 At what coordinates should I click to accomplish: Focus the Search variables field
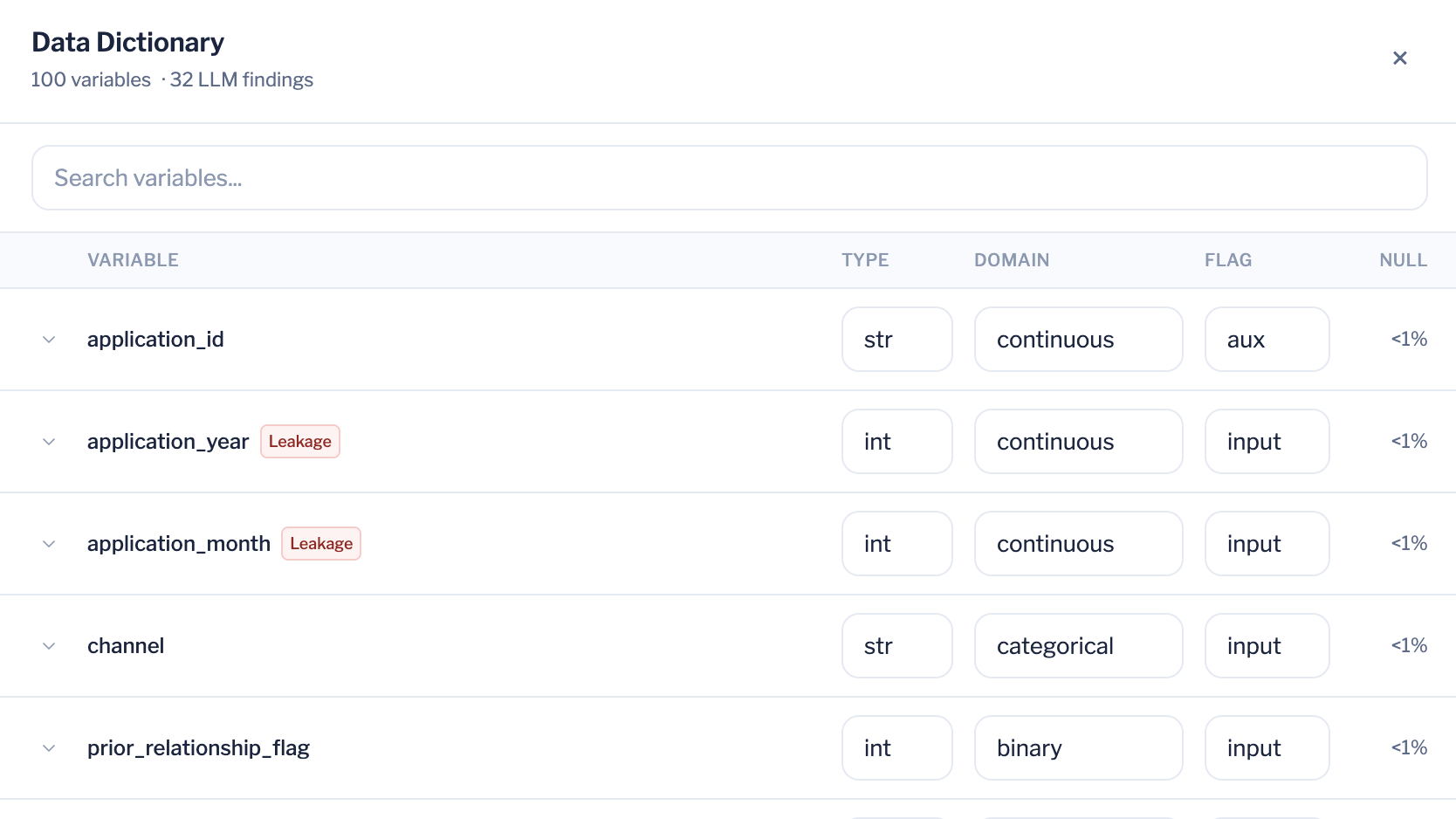[x=730, y=178]
